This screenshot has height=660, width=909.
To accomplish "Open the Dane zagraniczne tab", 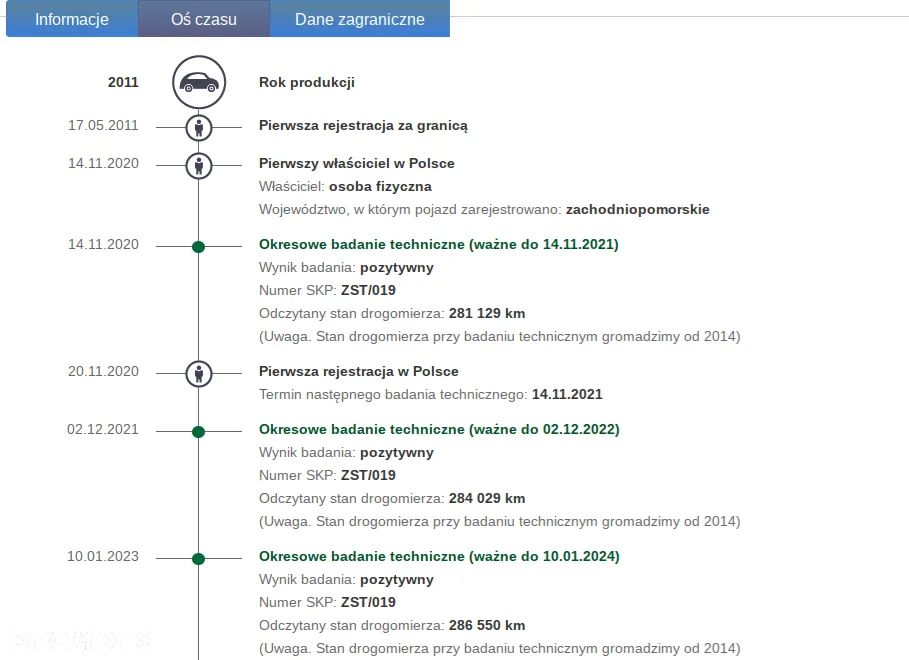I will click(360, 19).
